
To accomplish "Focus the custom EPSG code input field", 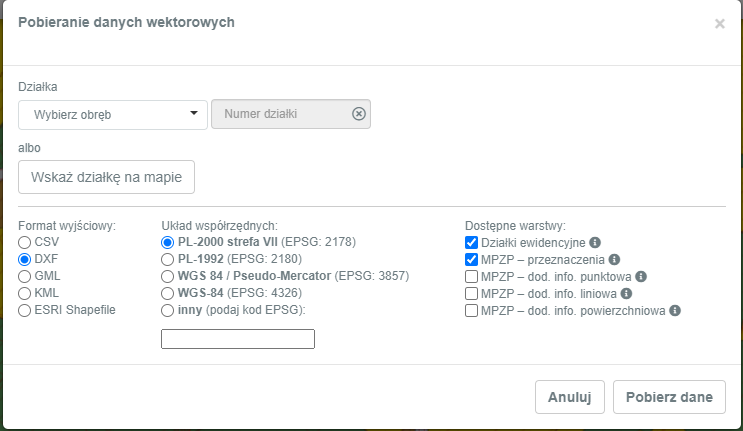I will click(x=238, y=339).
